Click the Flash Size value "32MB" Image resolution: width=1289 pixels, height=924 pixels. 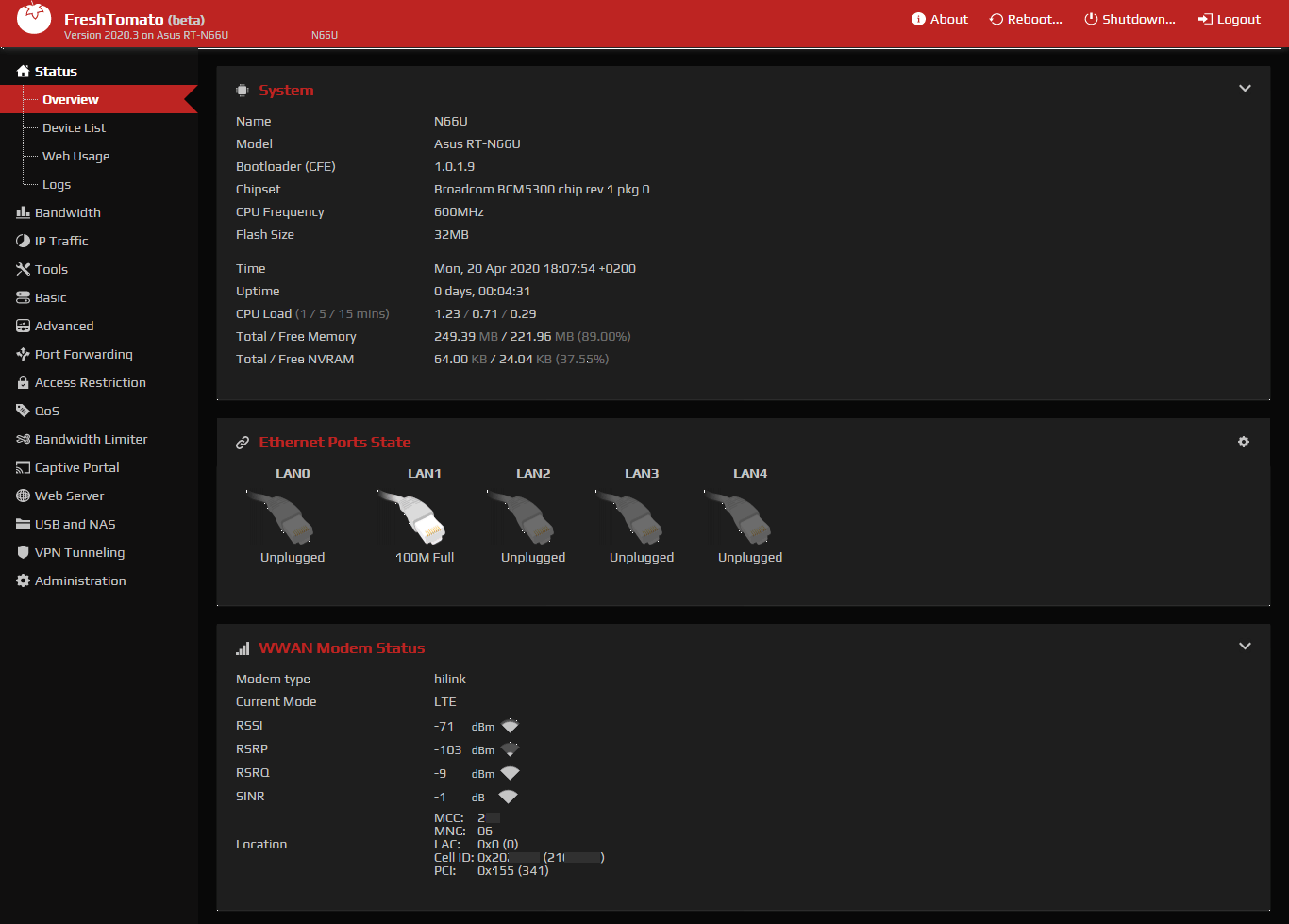pos(451,234)
